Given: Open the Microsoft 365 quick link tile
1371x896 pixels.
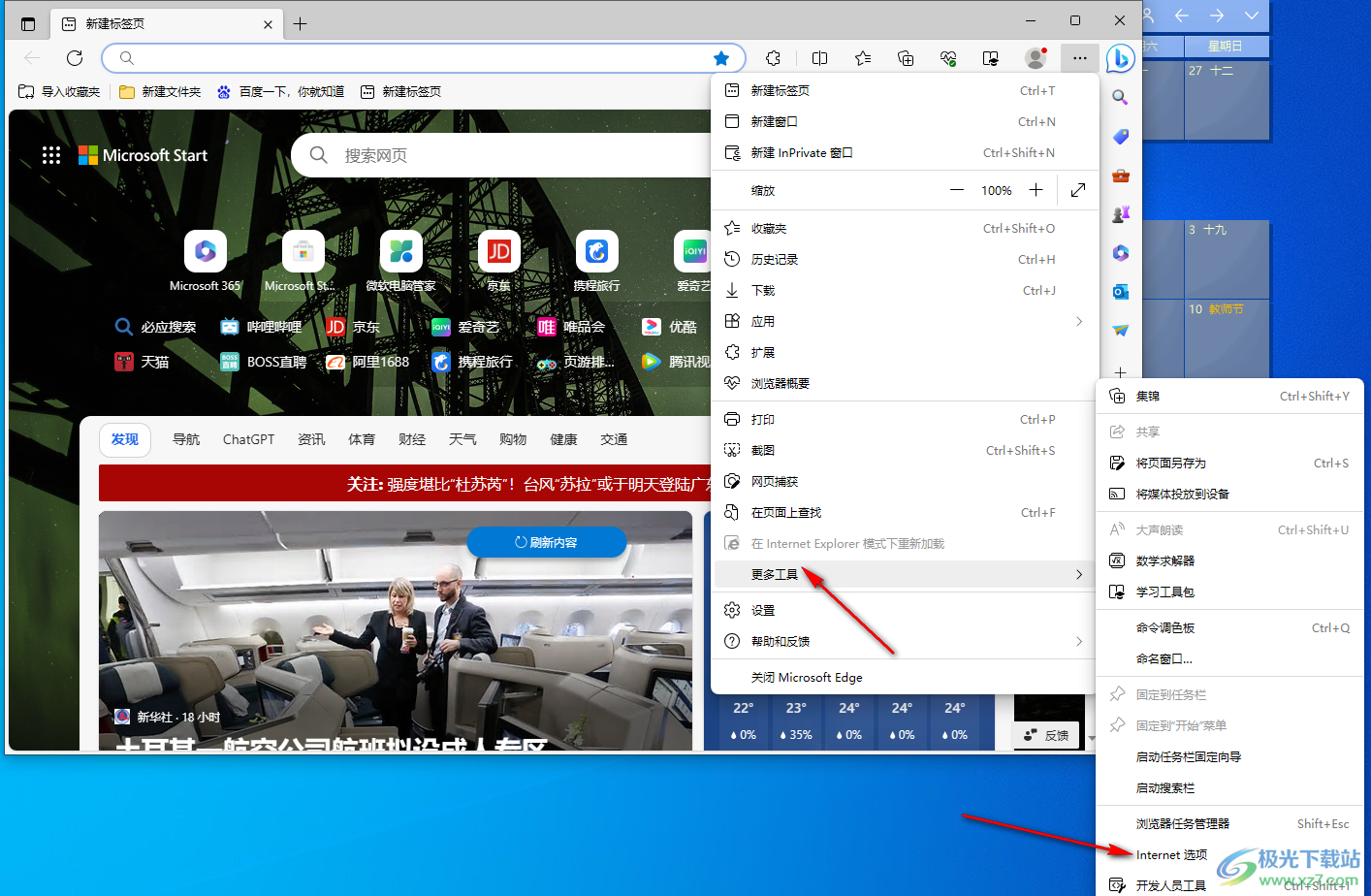Looking at the screenshot, I should point(205,260).
